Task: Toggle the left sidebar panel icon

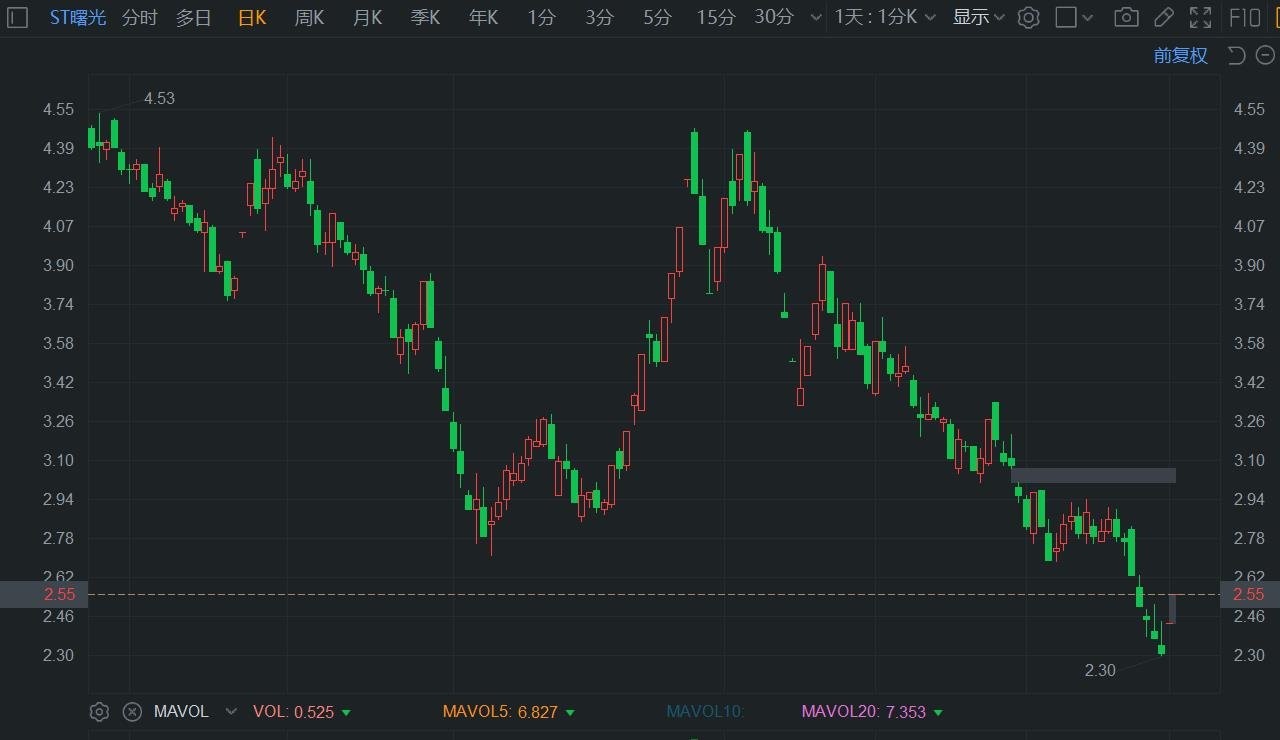Action: [17, 17]
